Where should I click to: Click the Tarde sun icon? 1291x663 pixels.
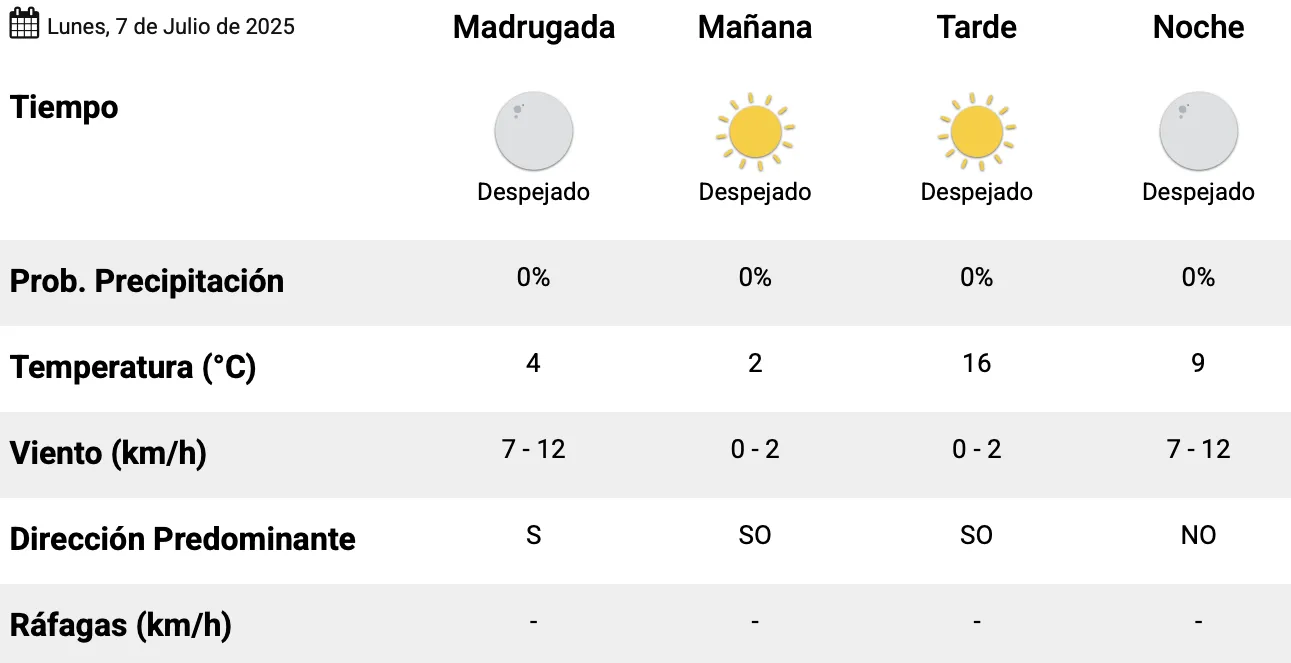point(977,131)
